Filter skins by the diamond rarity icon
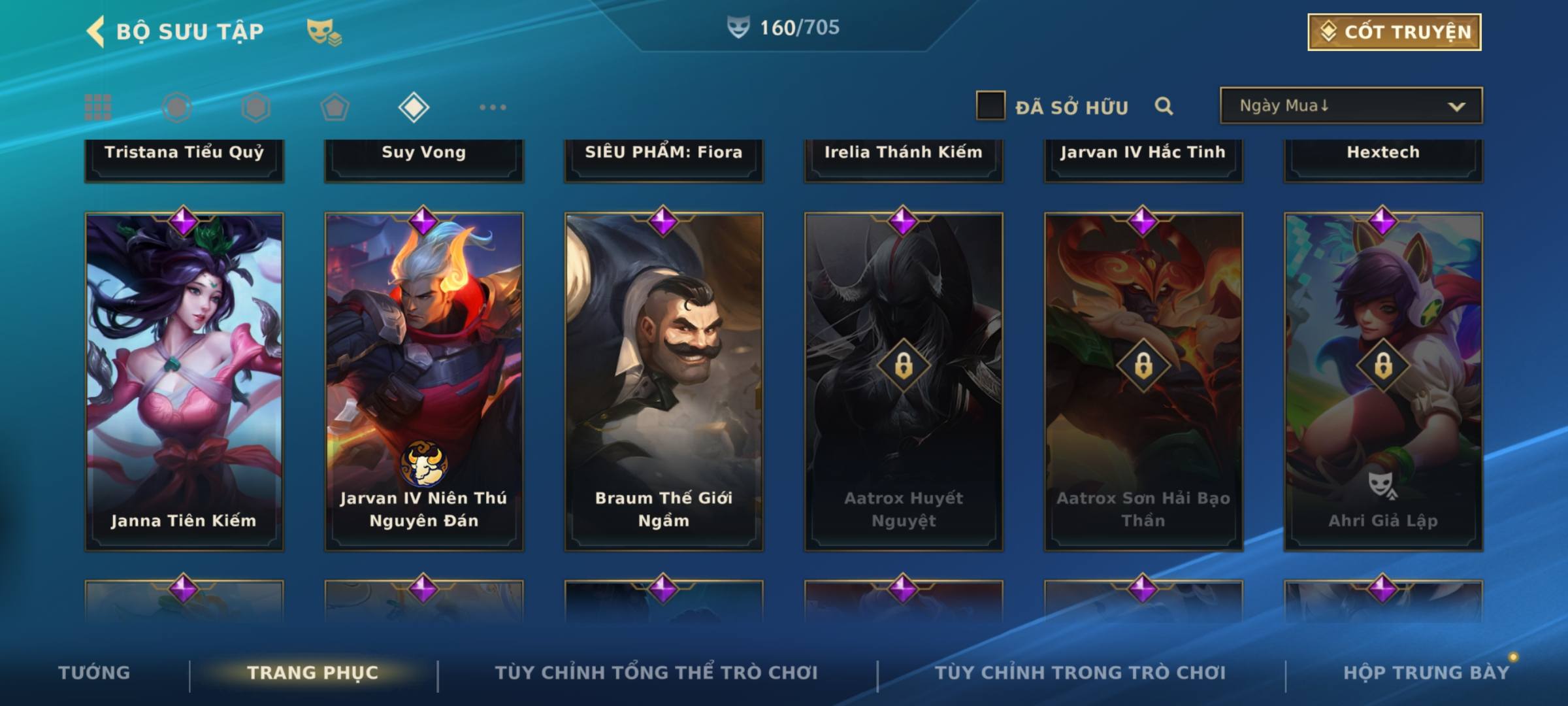 [x=414, y=107]
